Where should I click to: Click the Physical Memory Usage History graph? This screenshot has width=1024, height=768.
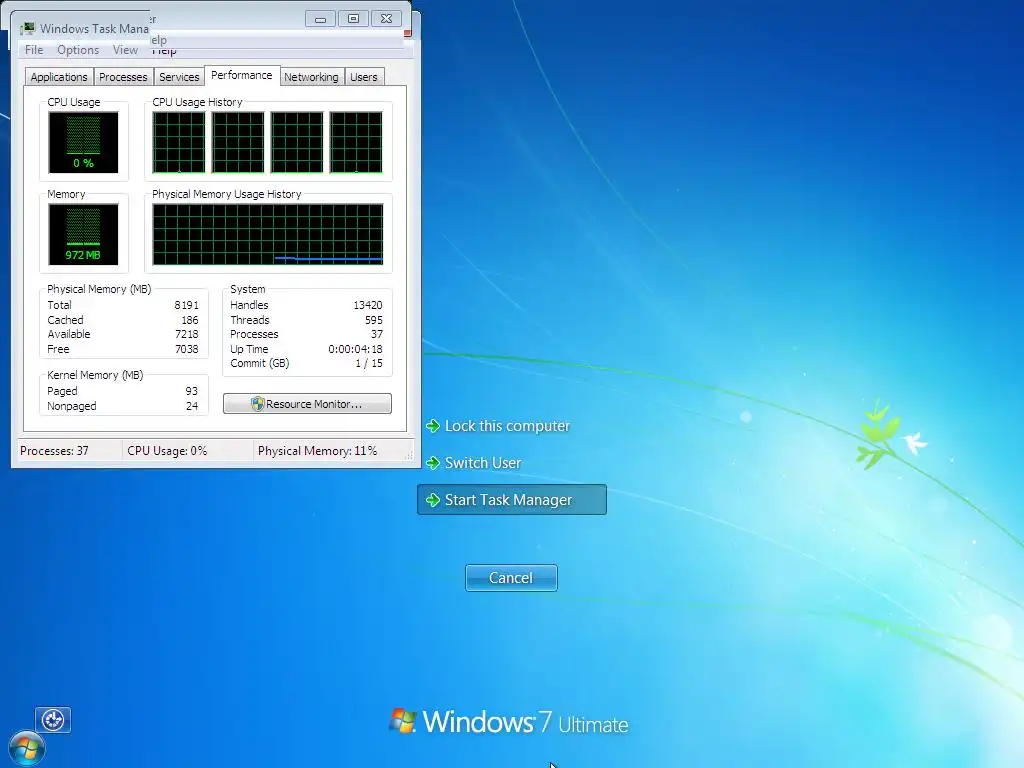coord(268,234)
